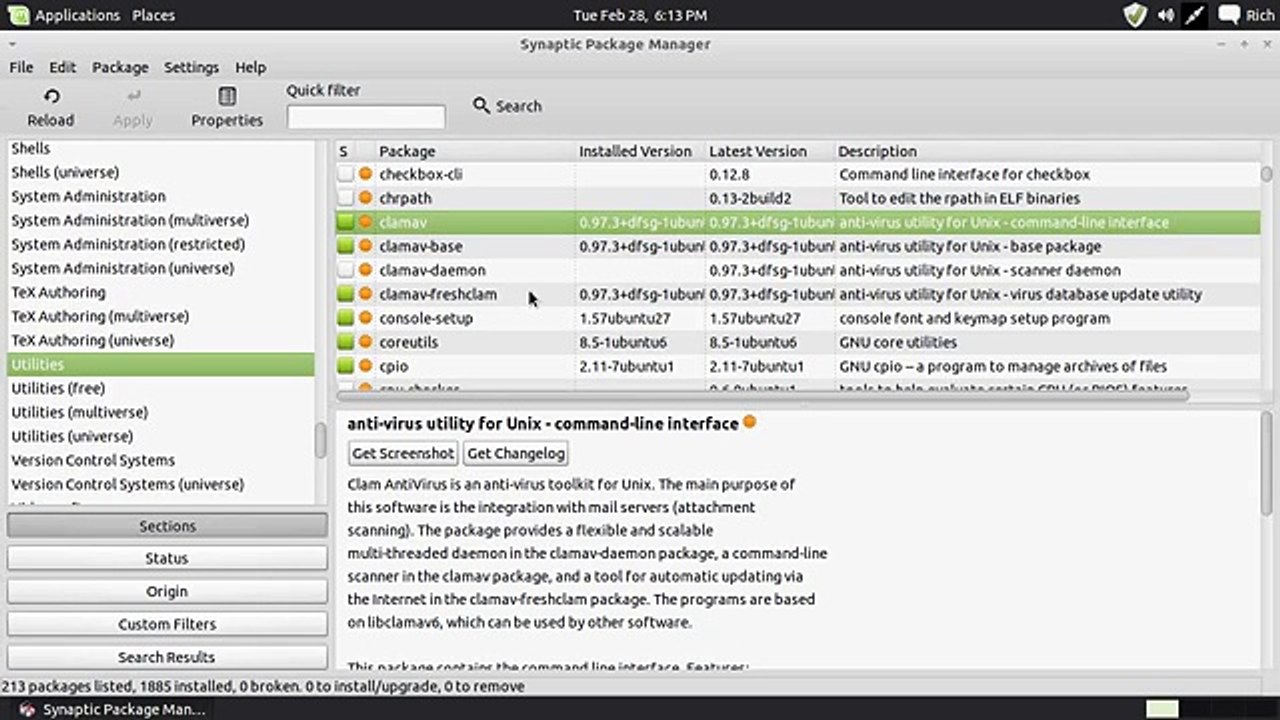Select the Utilities (free) section
Screen dimensions: 1280x720
[58, 388]
